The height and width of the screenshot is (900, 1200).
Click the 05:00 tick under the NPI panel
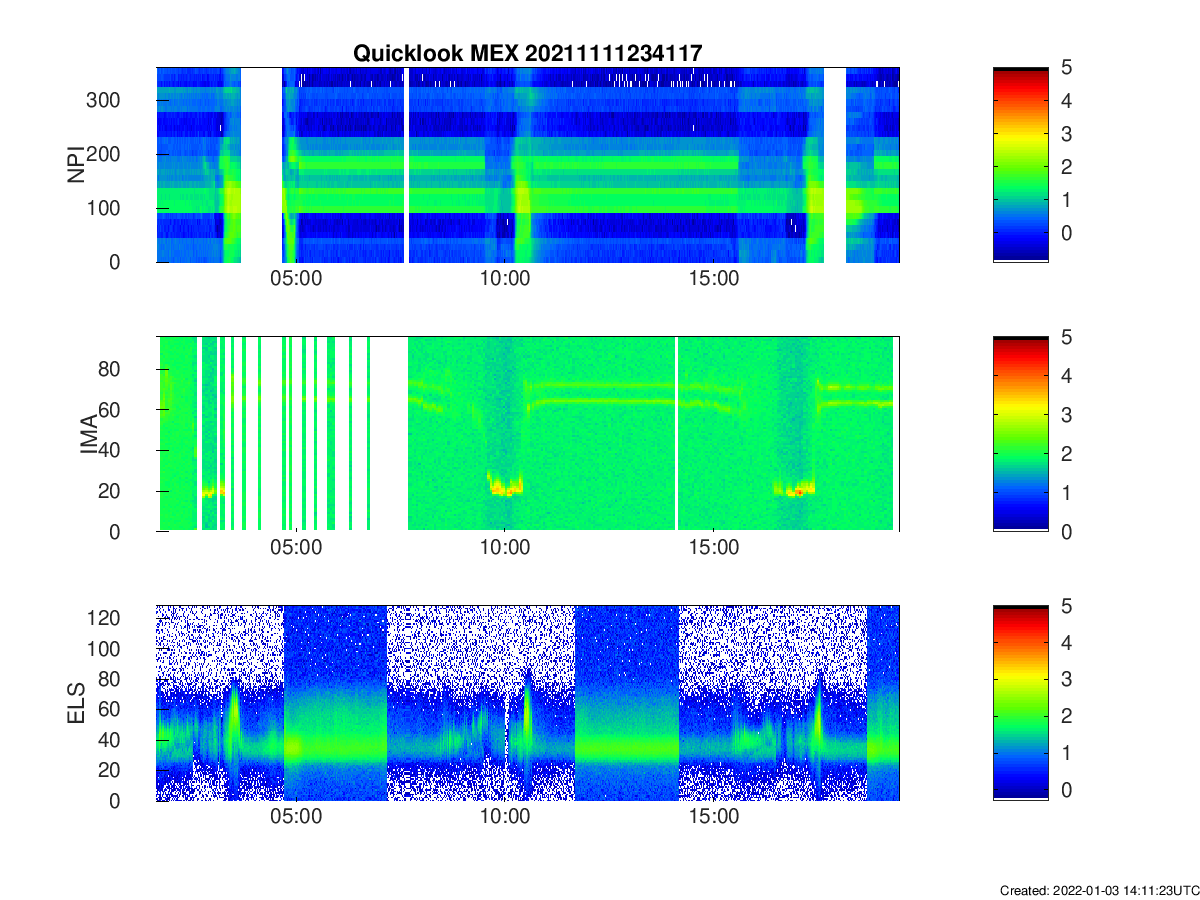(296, 279)
